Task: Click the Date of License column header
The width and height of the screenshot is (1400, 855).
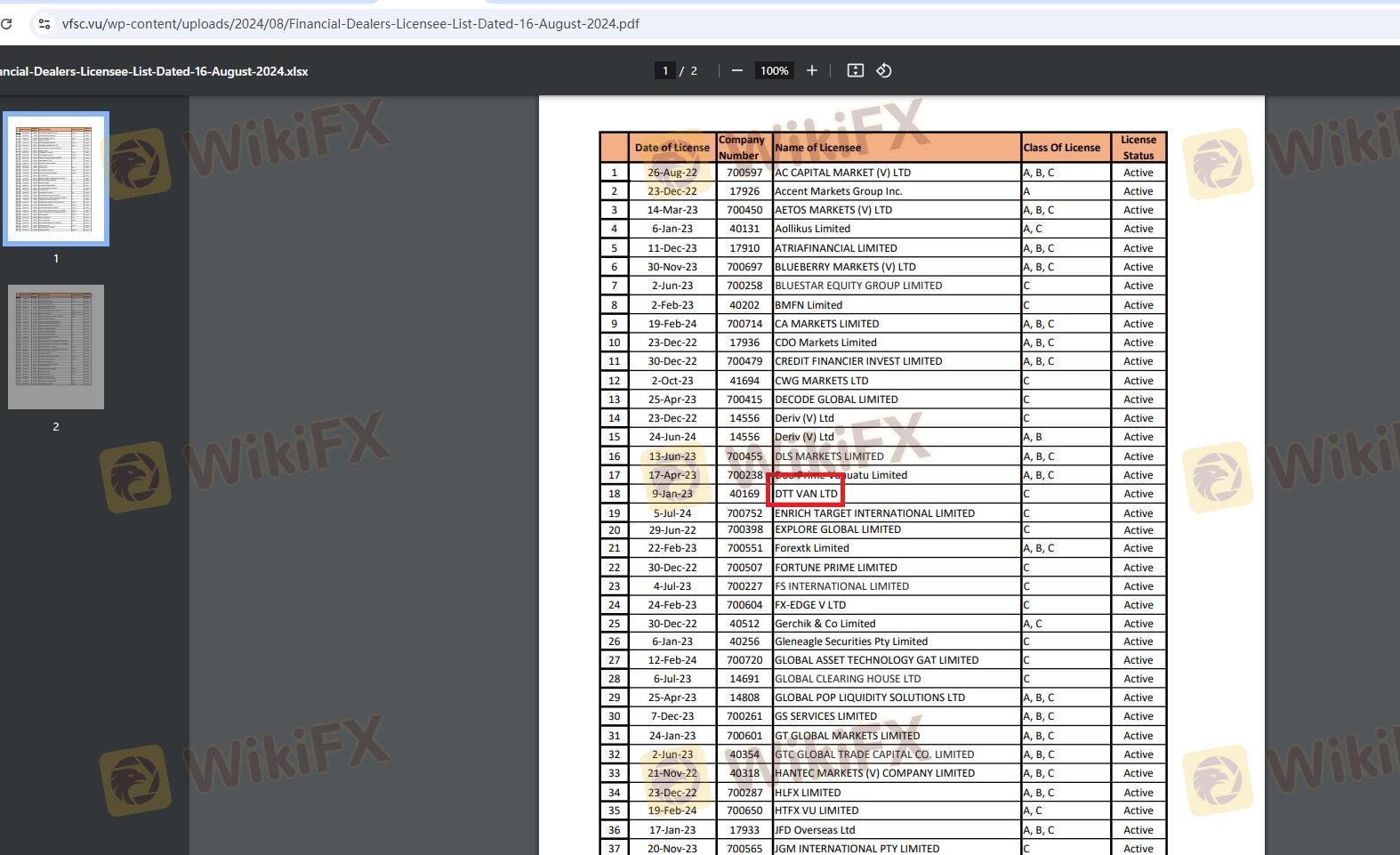Action: [672, 148]
